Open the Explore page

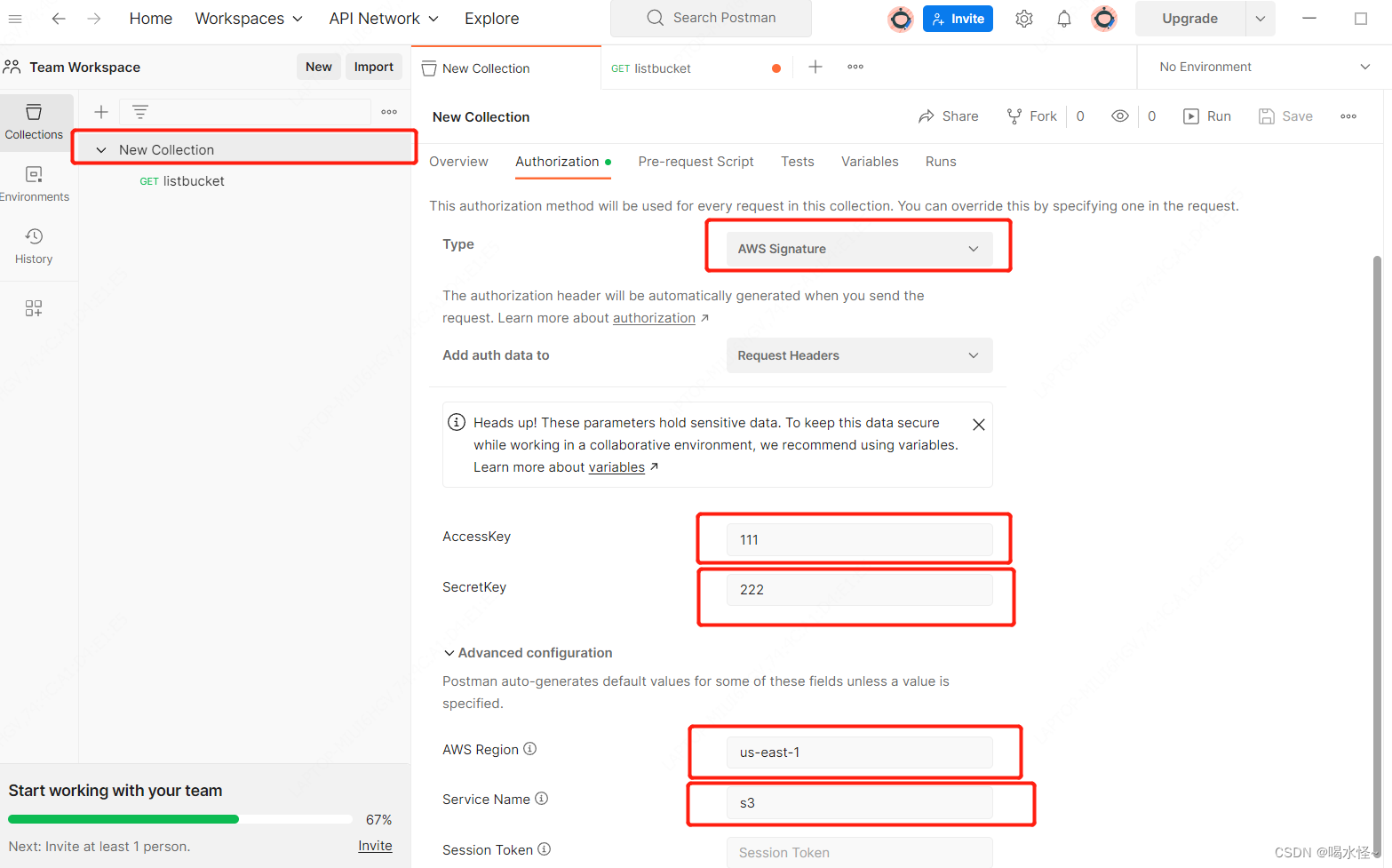tap(492, 19)
